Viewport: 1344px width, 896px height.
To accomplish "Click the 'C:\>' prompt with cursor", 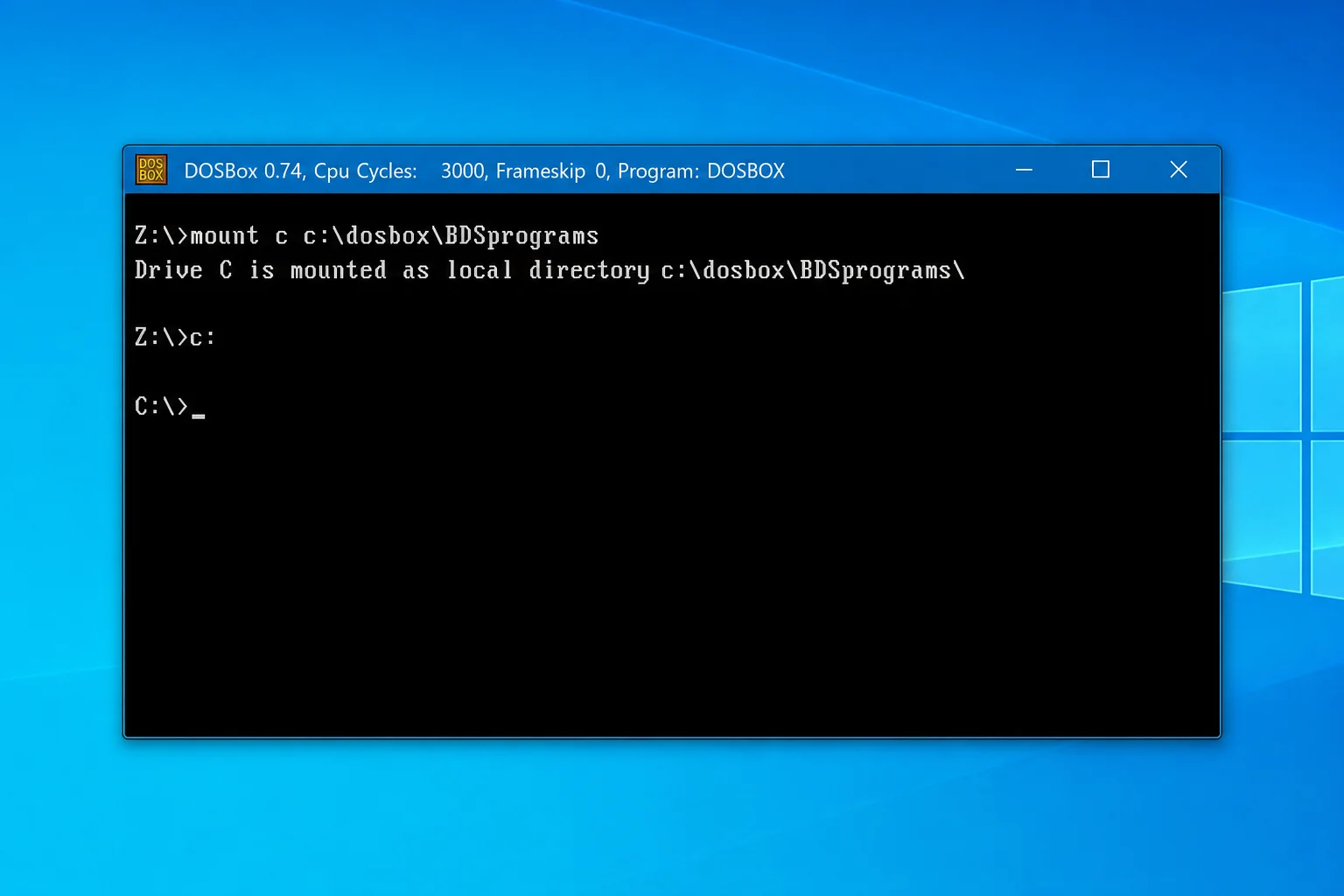I will click(x=170, y=406).
